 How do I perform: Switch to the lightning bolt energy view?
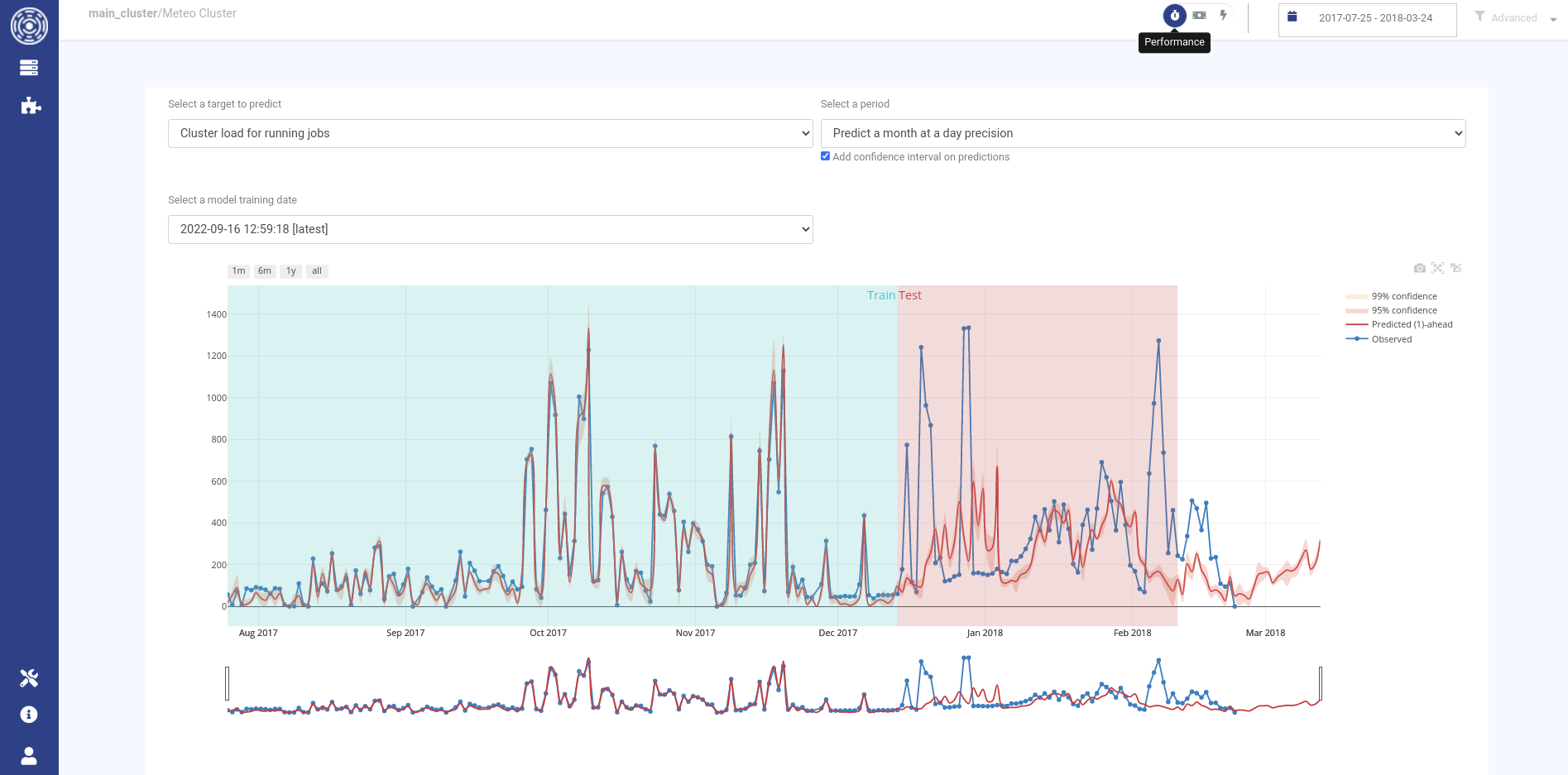pyautogui.click(x=1223, y=16)
